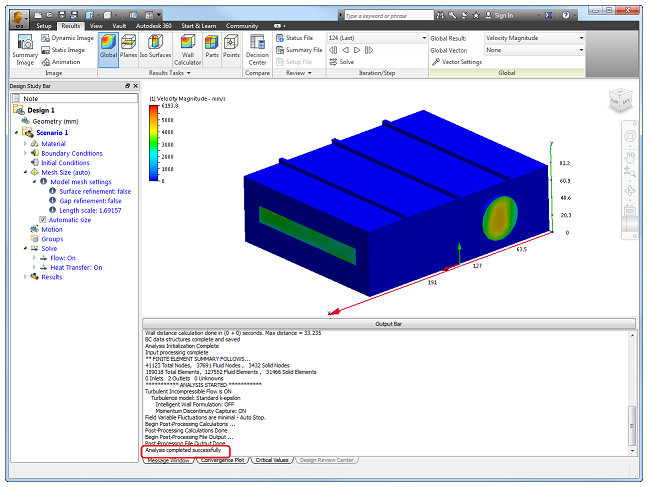
Task: Select Design 1 in the study tree
Action: click(41, 110)
